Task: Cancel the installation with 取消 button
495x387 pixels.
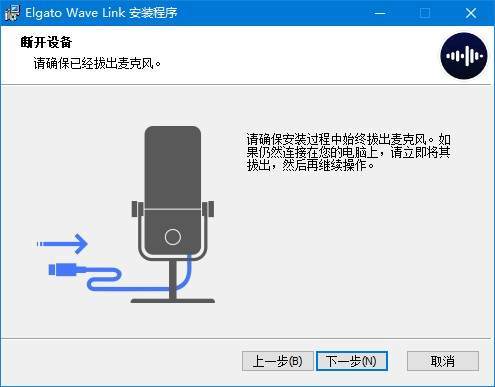Action: [x=443, y=361]
